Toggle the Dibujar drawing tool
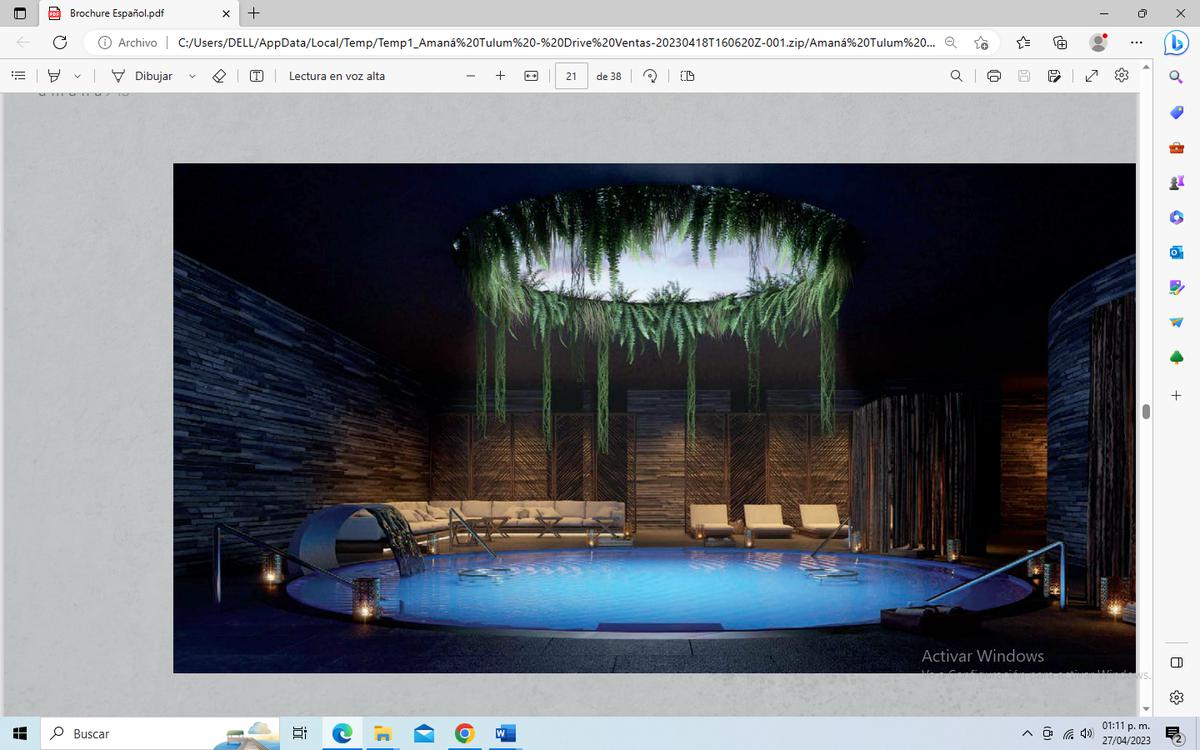The width and height of the screenshot is (1200, 750). pyautogui.click(x=142, y=76)
